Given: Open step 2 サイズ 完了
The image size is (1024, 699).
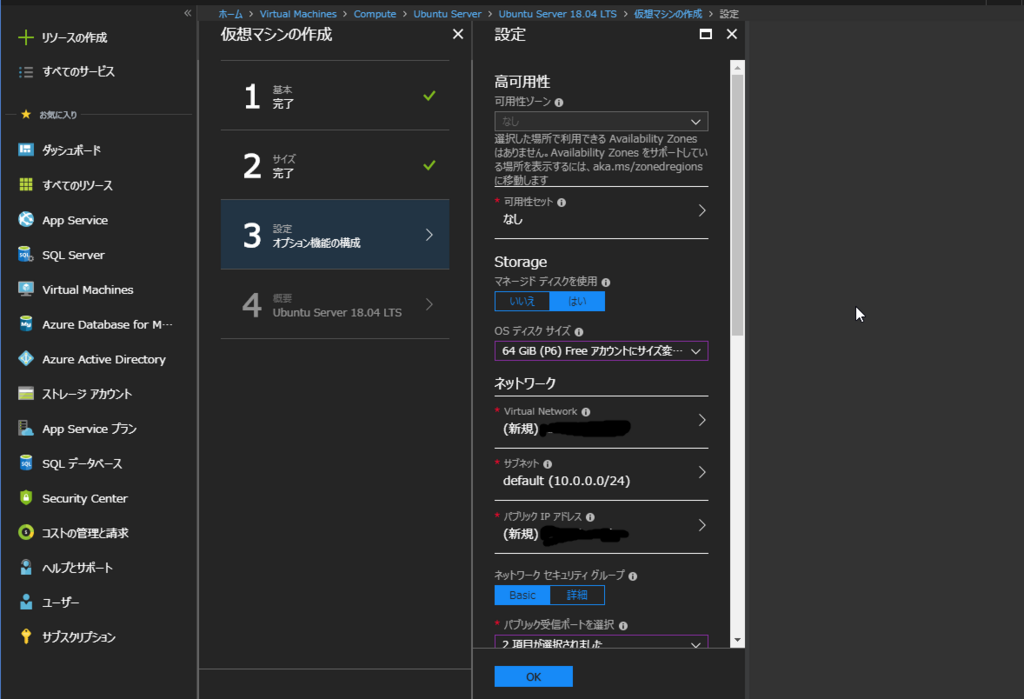Looking at the screenshot, I should click(x=335, y=165).
